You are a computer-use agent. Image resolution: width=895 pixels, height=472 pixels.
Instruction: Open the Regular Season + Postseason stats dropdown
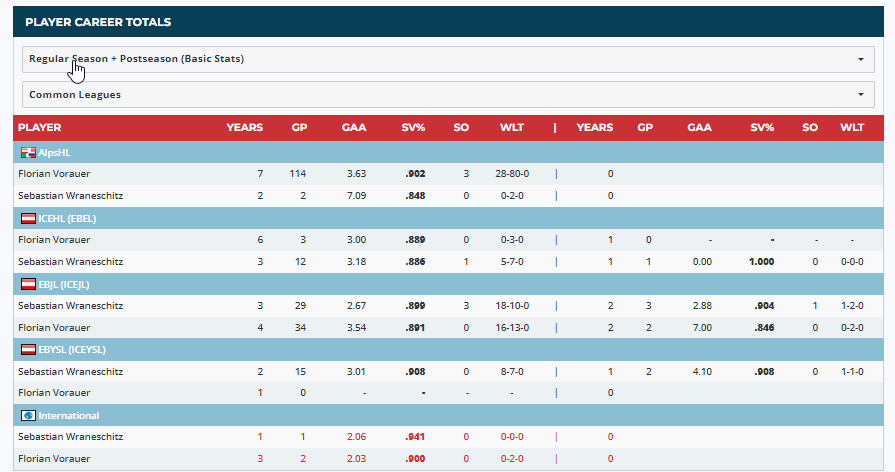447,59
